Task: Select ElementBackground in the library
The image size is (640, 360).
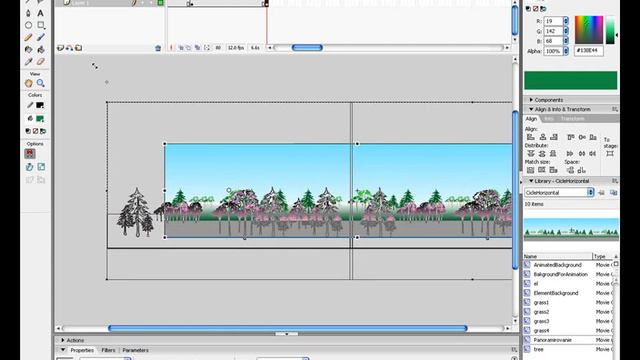Action: click(556, 293)
